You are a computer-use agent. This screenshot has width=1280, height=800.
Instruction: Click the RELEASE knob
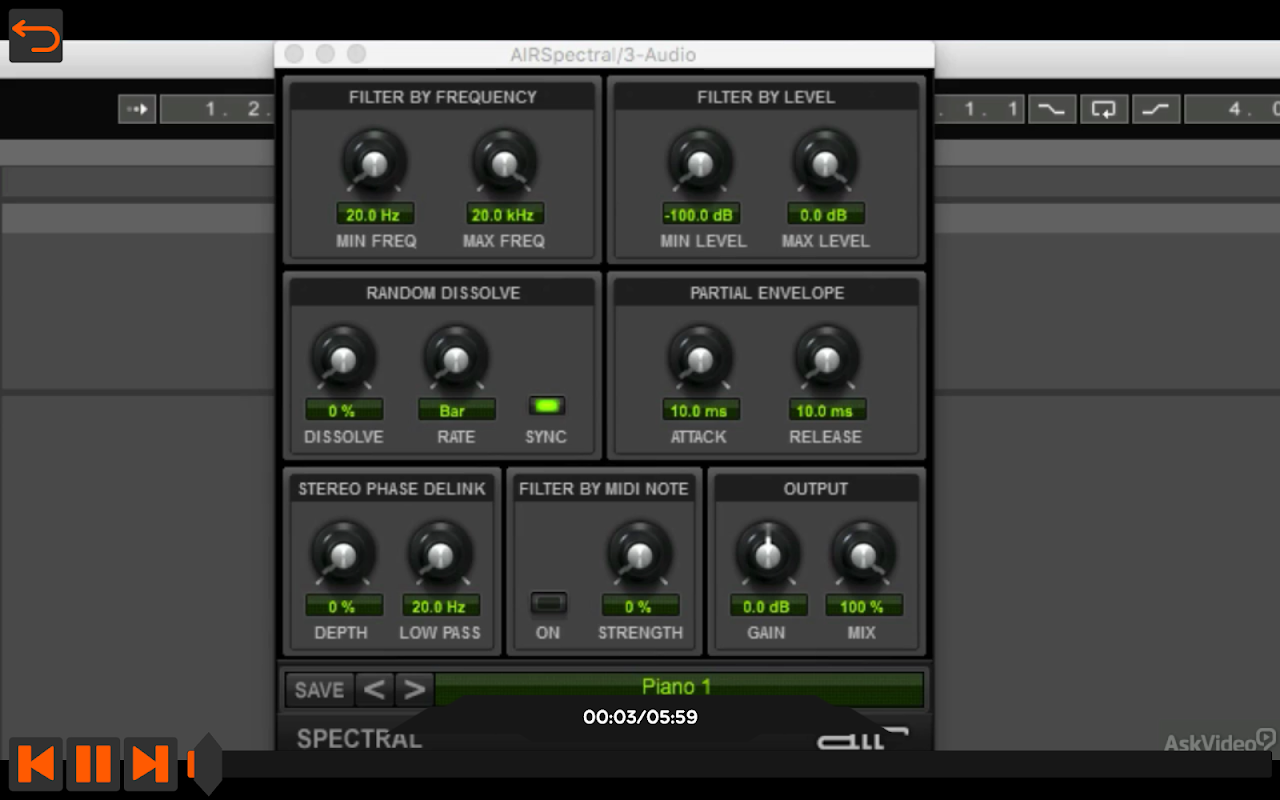[x=825, y=358]
